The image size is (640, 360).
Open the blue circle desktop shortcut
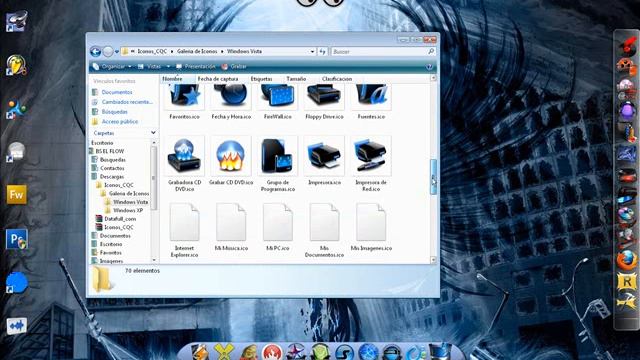[16, 282]
